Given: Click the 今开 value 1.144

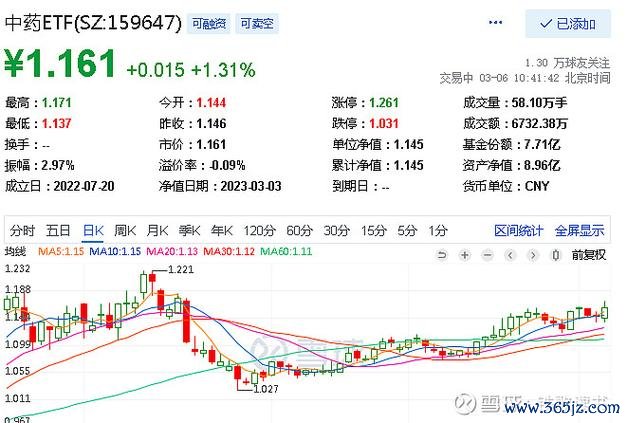Looking at the screenshot, I should coord(211,103).
